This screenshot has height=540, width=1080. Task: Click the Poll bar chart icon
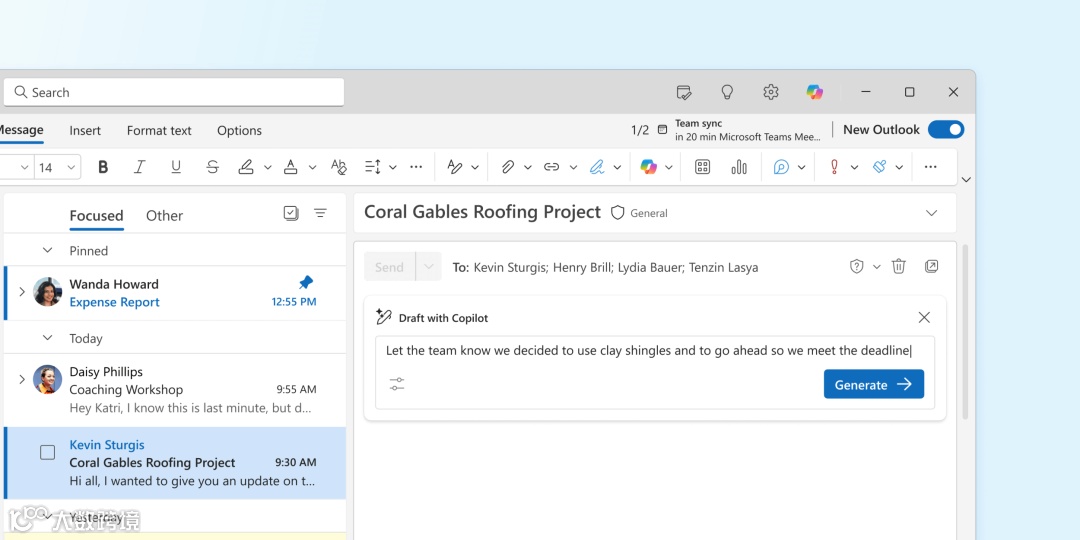[x=739, y=167]
